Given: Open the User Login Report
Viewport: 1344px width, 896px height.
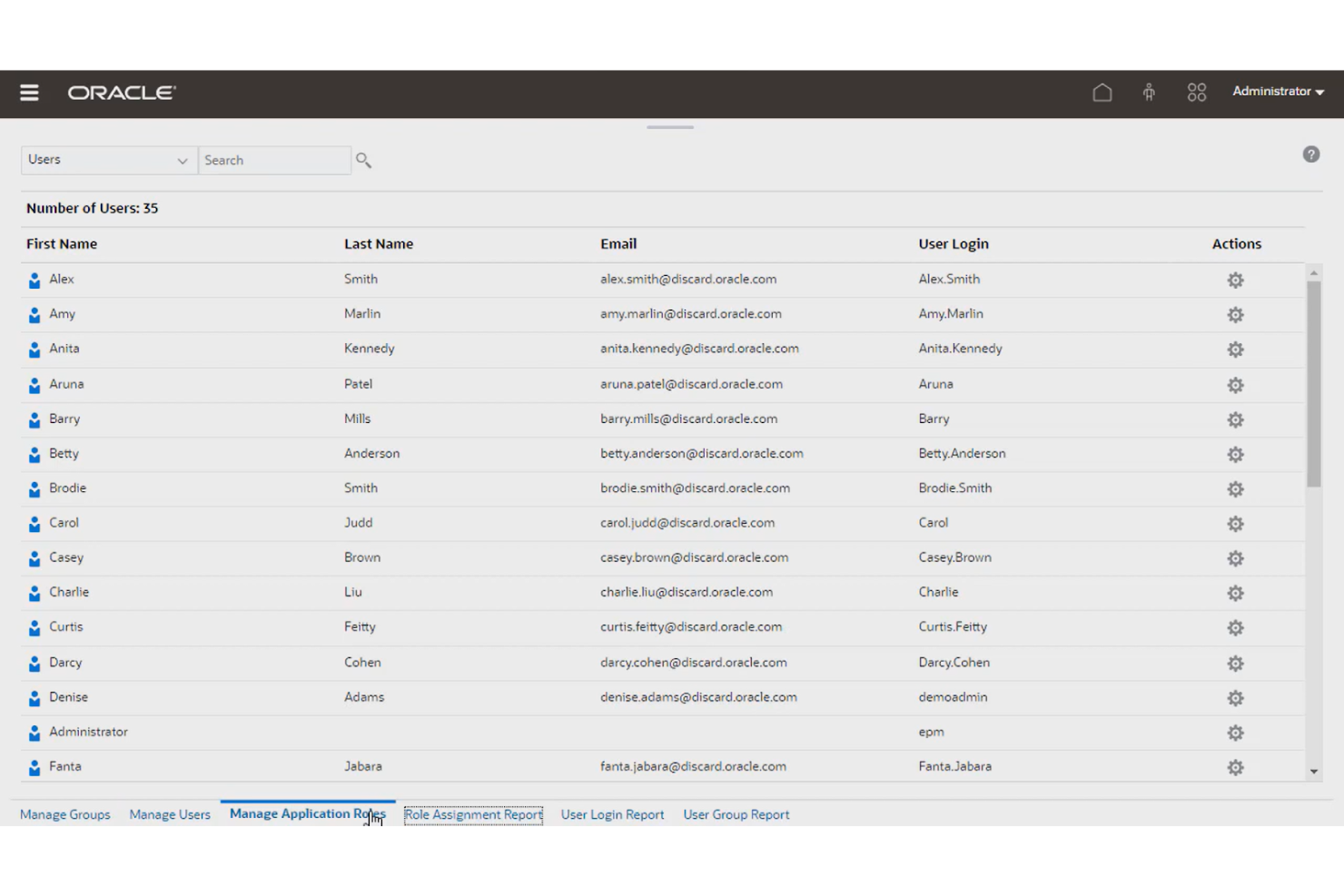Looking at the screenshot, I should (612, 814).
